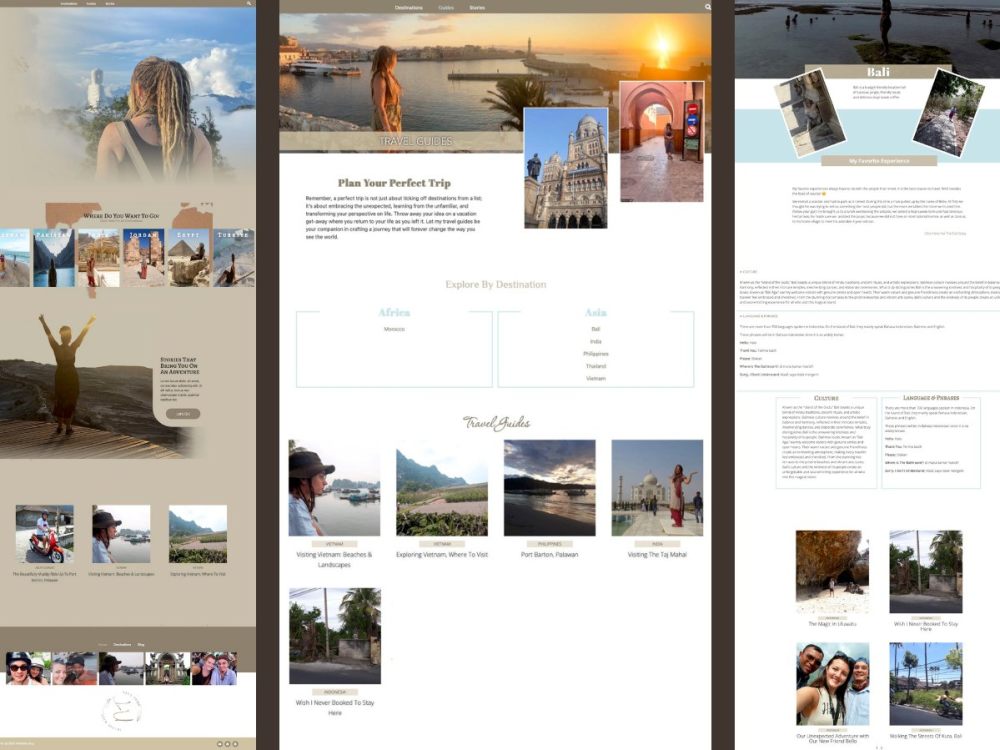The width and height of the screenshot is (1000, 750).
Task: Click My Favorite Experience banner on Bali page
Action: pos(879,161)
